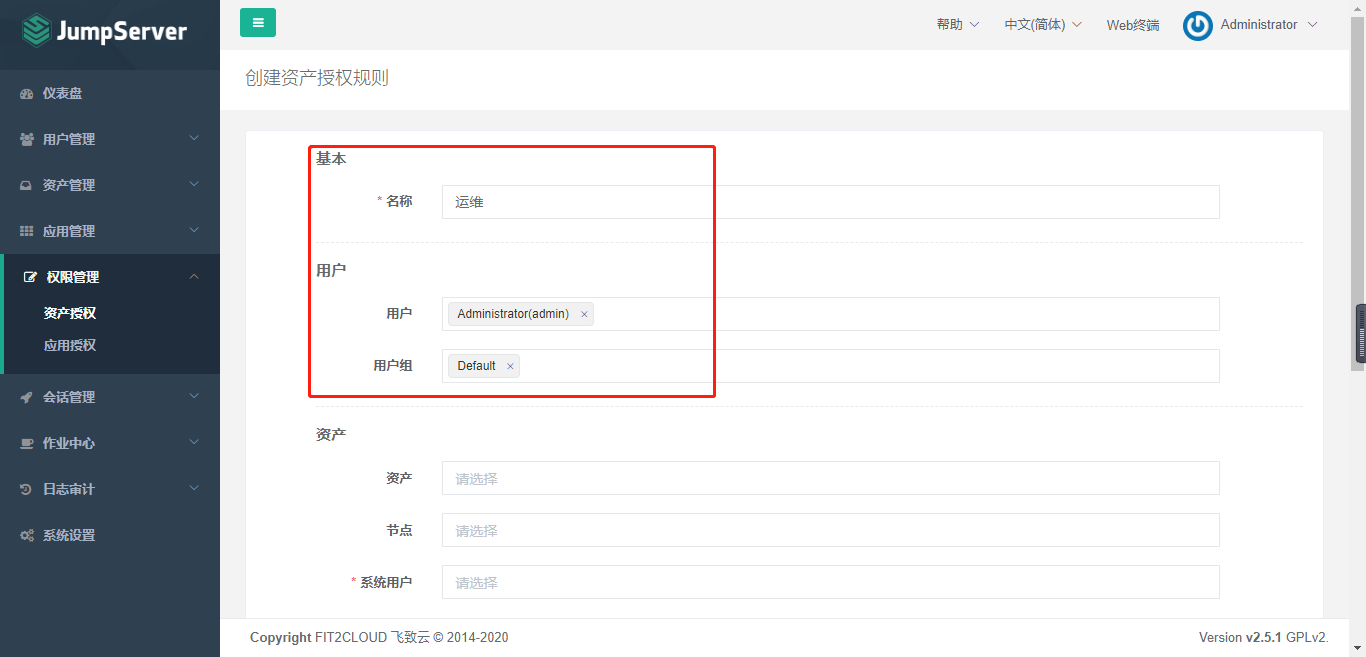Click the 用户 section heading

(x=331, y=270)
